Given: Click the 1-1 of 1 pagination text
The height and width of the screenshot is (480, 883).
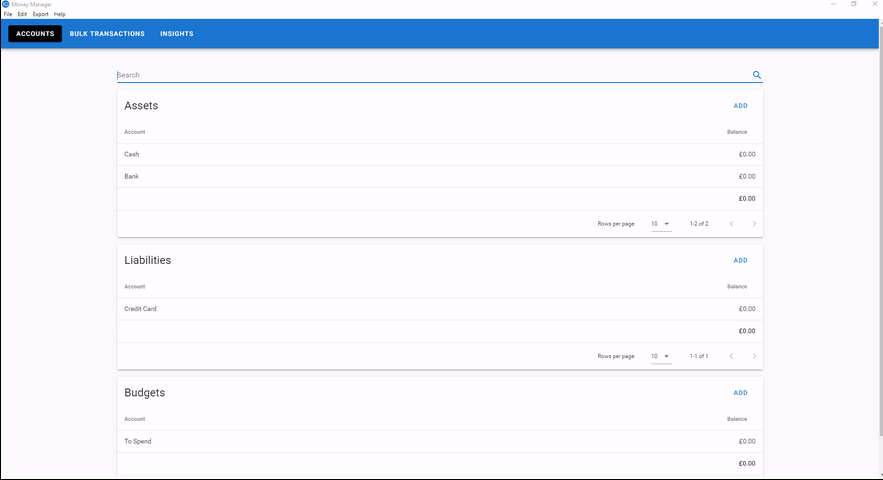Looking at the screenshot, I should point(699,357).
